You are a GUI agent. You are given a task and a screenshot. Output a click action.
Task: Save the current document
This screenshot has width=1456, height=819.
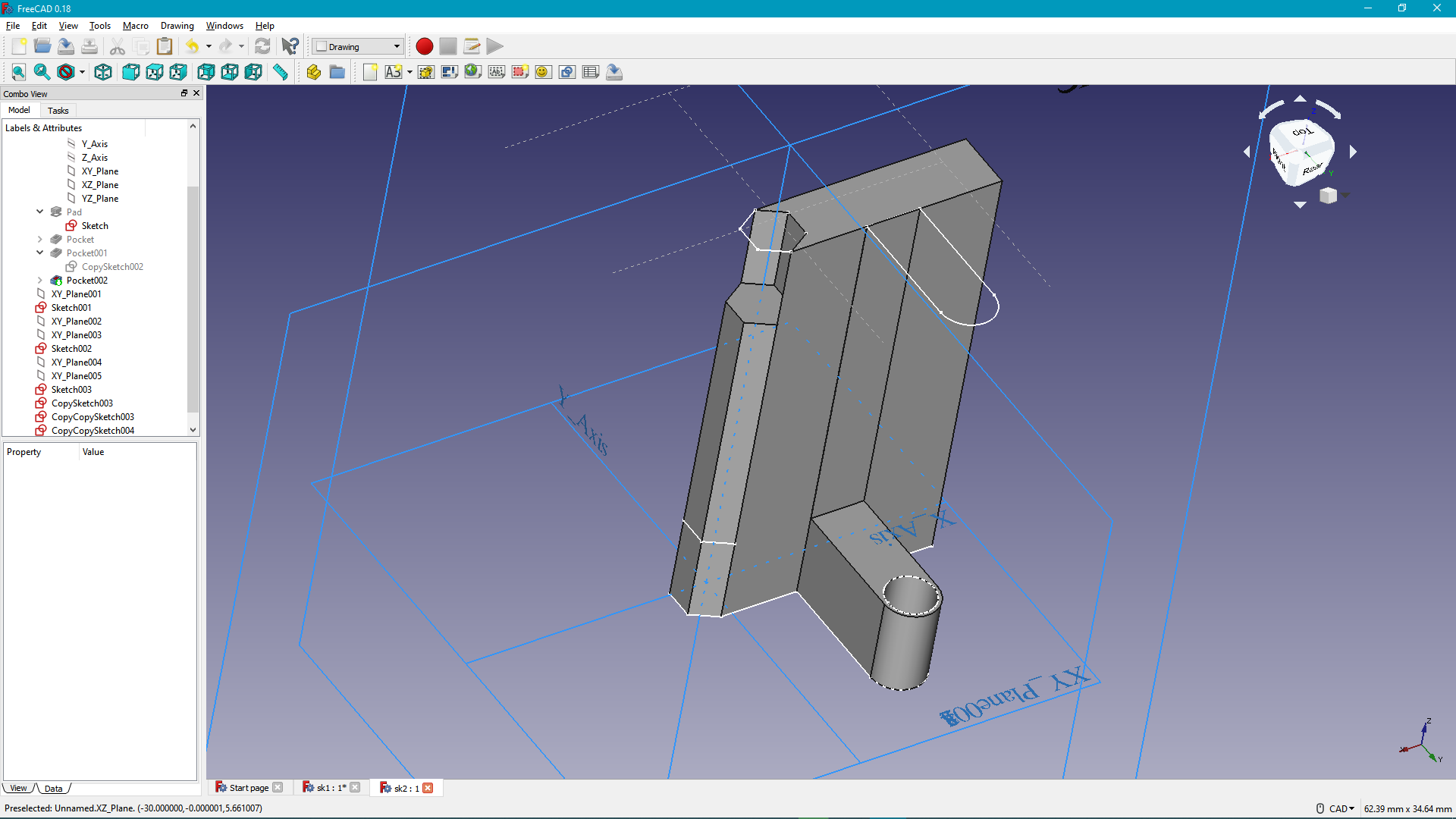(x=66, y=46)
